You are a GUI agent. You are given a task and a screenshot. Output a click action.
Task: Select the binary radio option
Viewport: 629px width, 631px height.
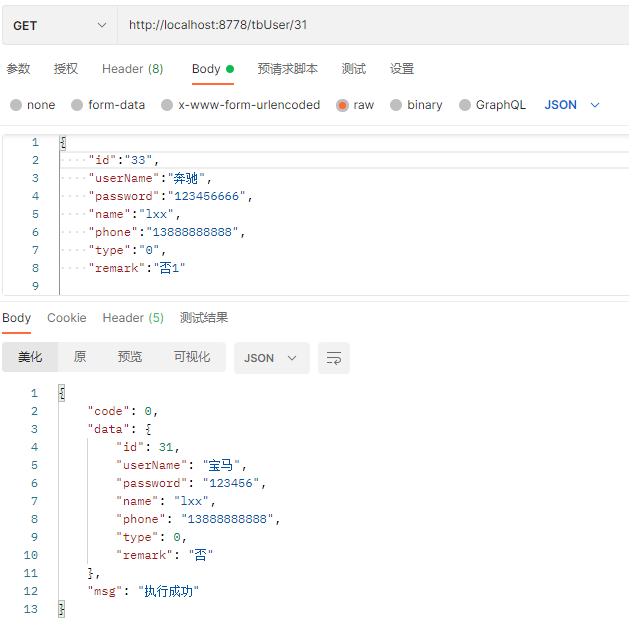pyautogui.click(x=396, y=105)
